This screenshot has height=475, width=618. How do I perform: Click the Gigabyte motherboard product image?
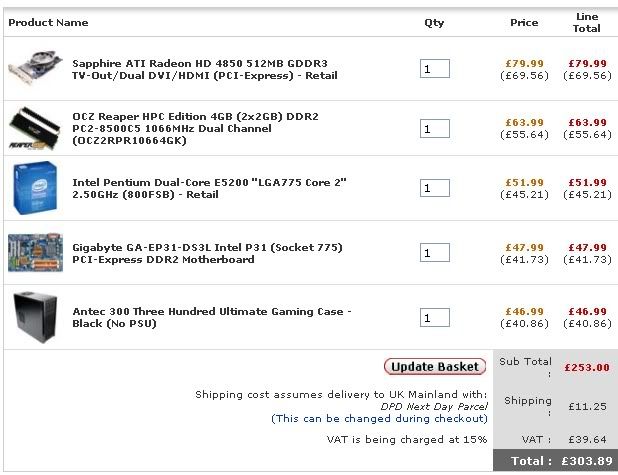34,253
